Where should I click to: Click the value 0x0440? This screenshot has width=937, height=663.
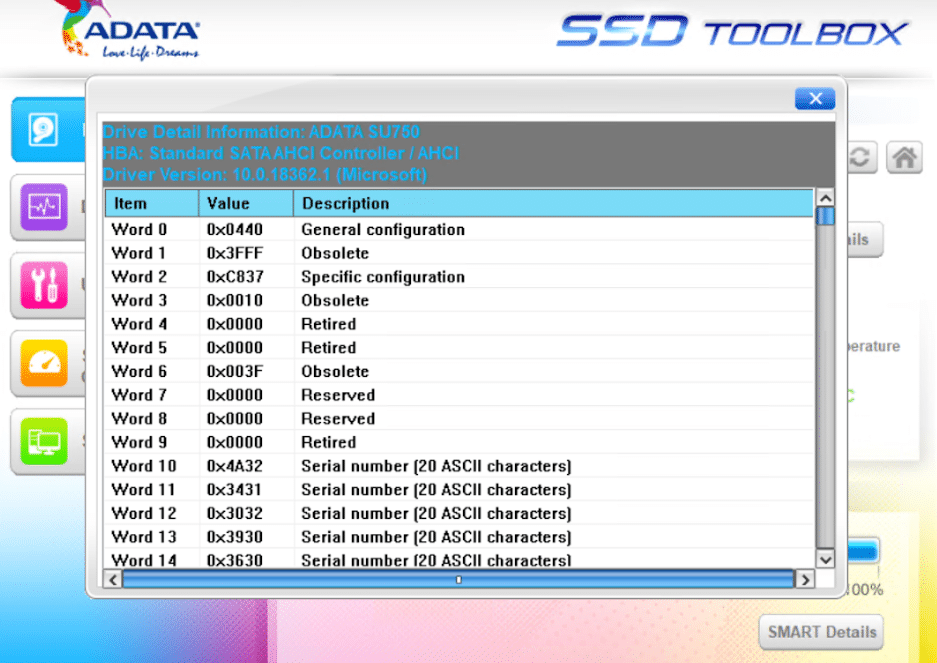235,230
